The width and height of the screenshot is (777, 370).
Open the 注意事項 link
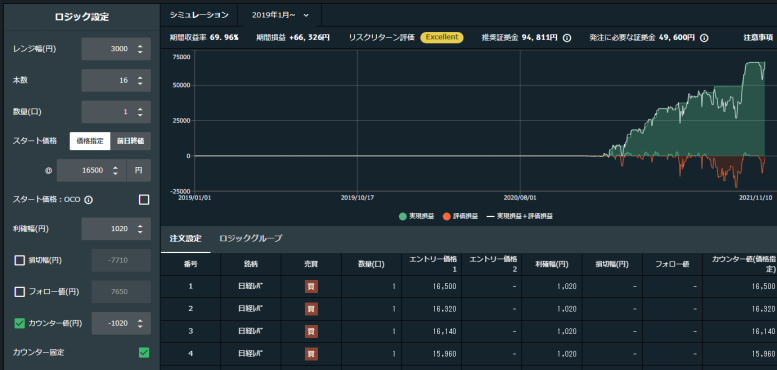758,38
